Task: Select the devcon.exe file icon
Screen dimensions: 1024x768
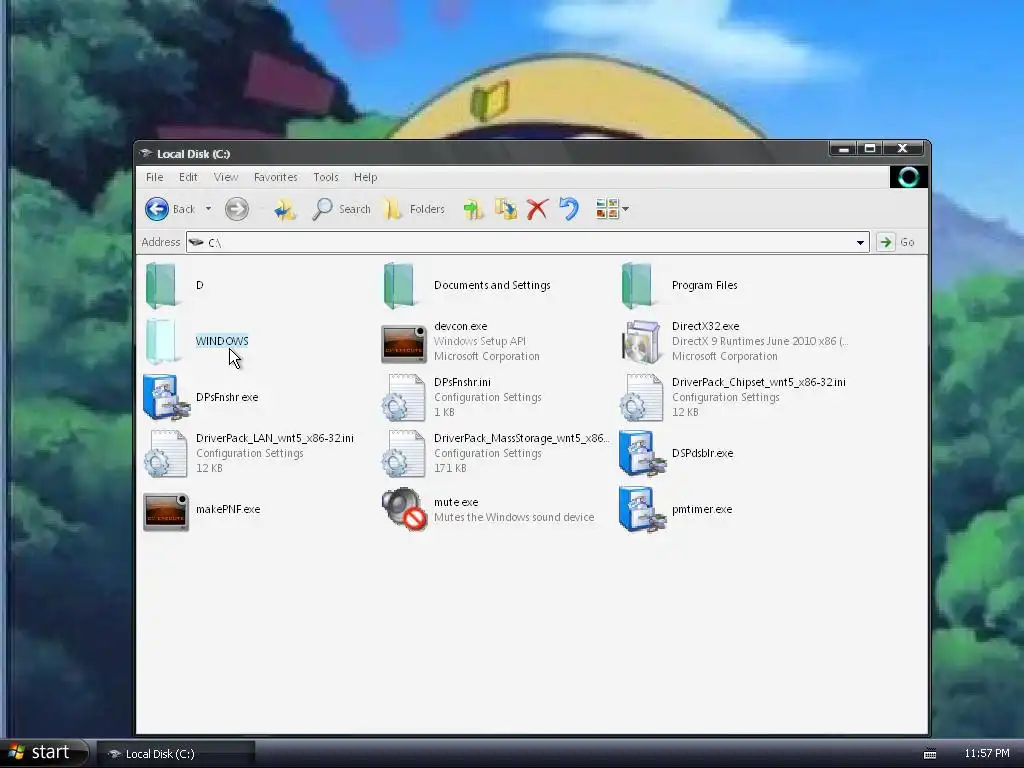Action: [404, 344]
